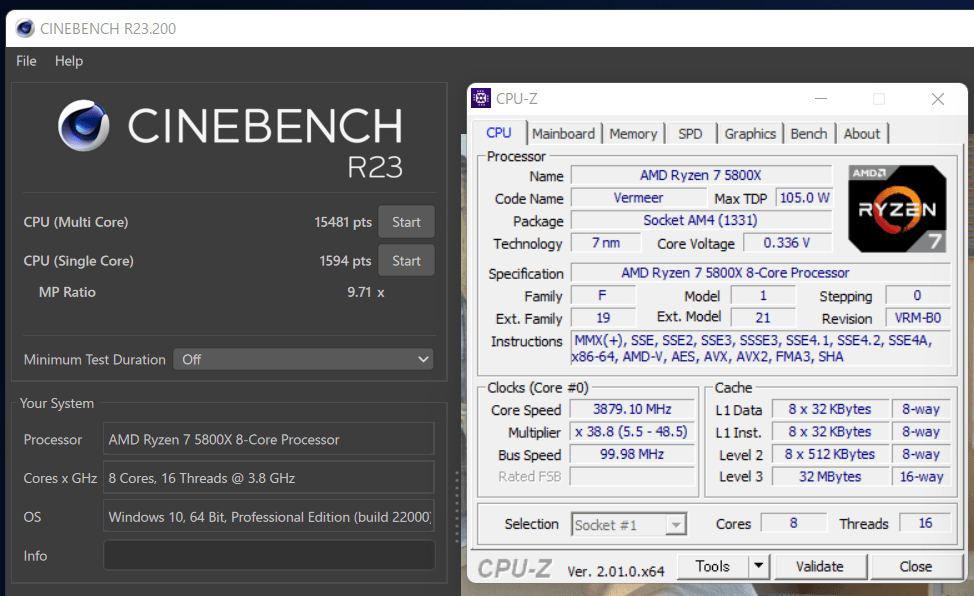
Task: Click the Threads count value 16
Action: click(x=925, y=523)
